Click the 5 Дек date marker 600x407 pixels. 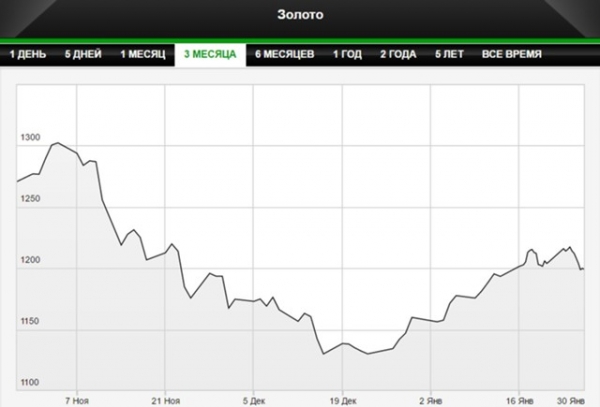click(x=254, y=395)
